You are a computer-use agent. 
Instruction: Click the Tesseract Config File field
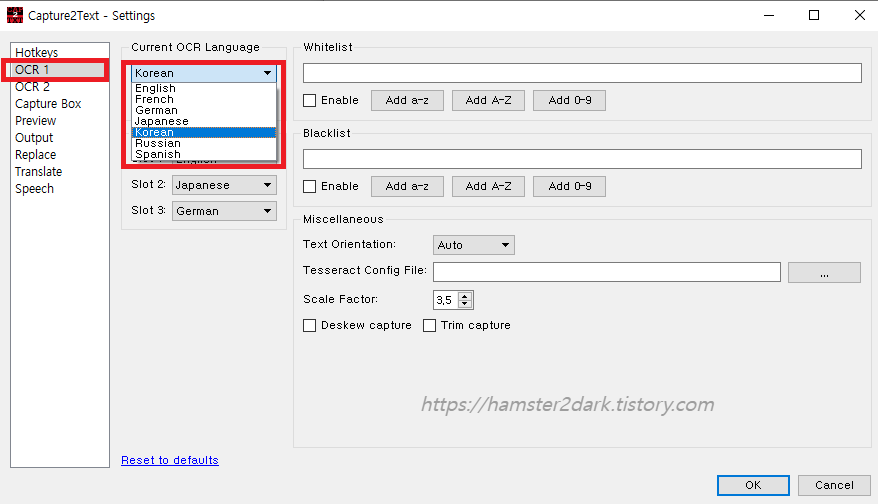pyautogui.click(x=606, y=272)
